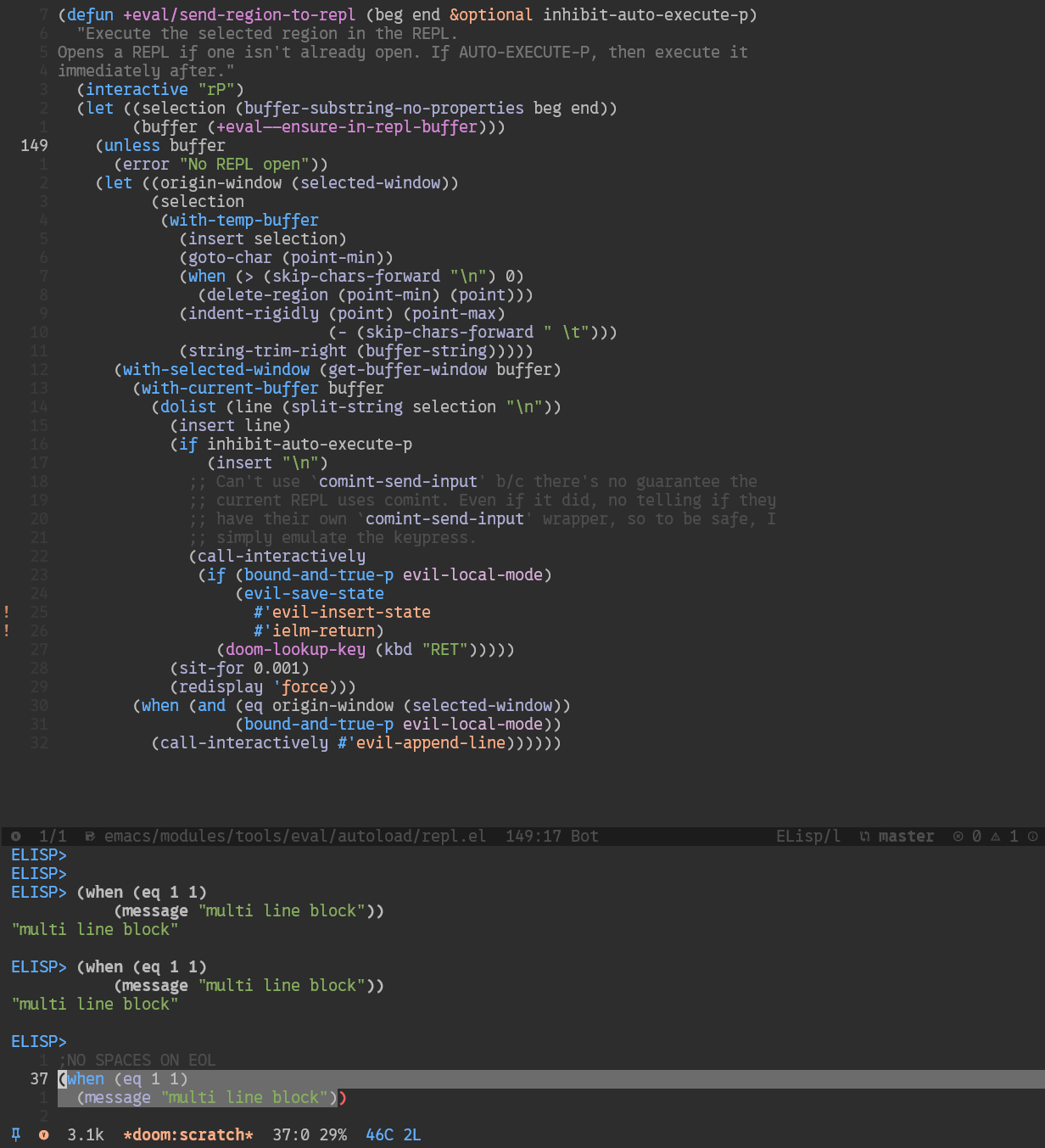Click on doom-lookup-key call
This screenshot has width=1045, height=1148.
point(295,649)
